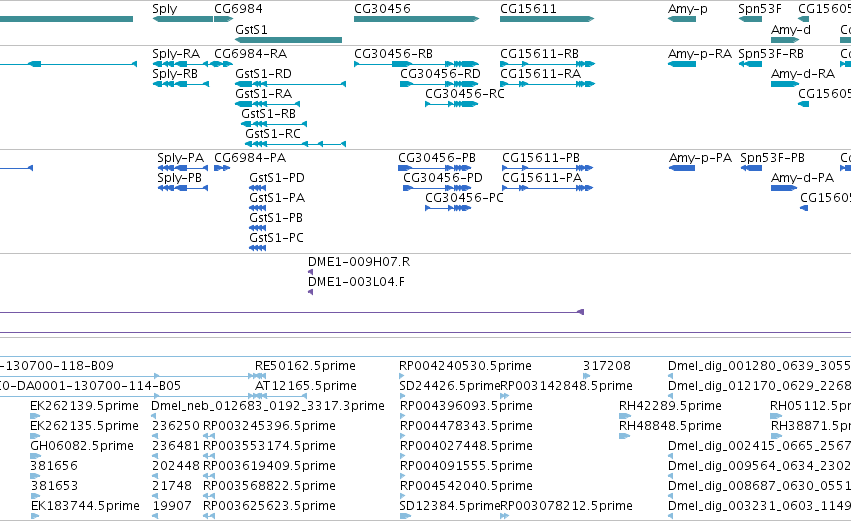The width and height of the screenshot is (851, 521).
Task: Click the 317208 EST label
Action: [607, 366]
